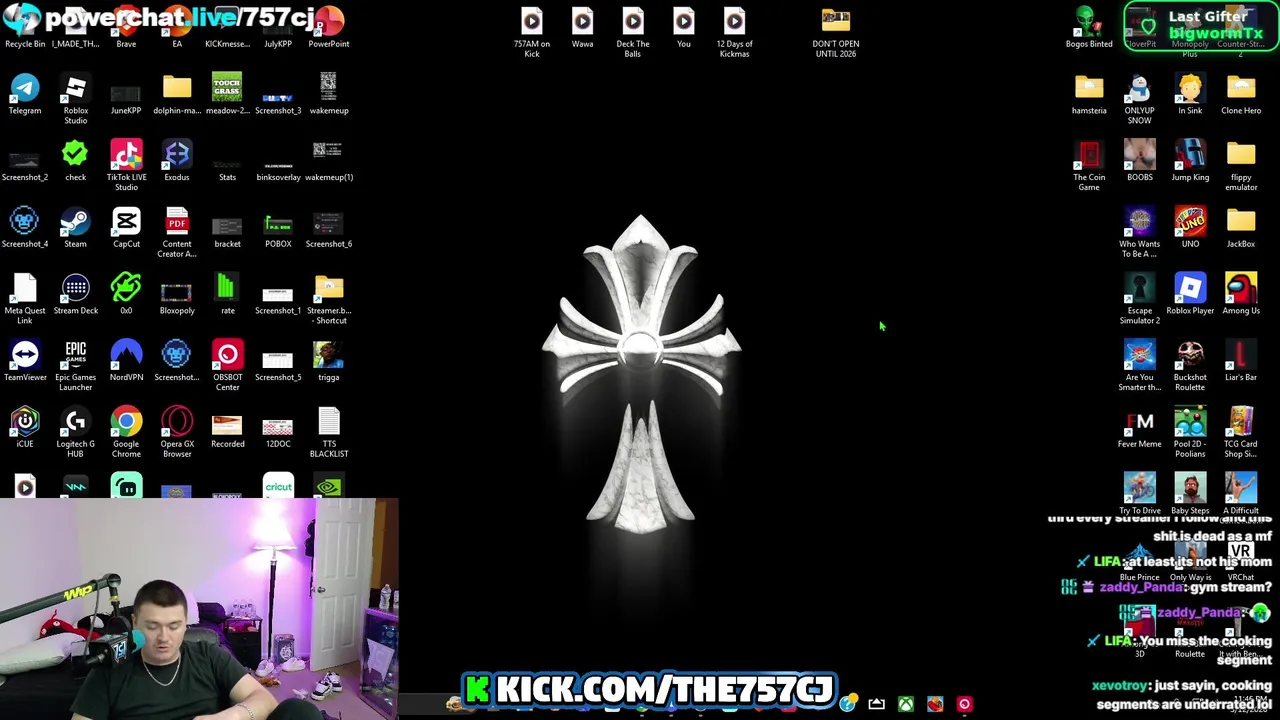Open the check green checkmark icon
Image resolution: width=1280 pixels, height=720 pixels.
(x=75, y=161)
